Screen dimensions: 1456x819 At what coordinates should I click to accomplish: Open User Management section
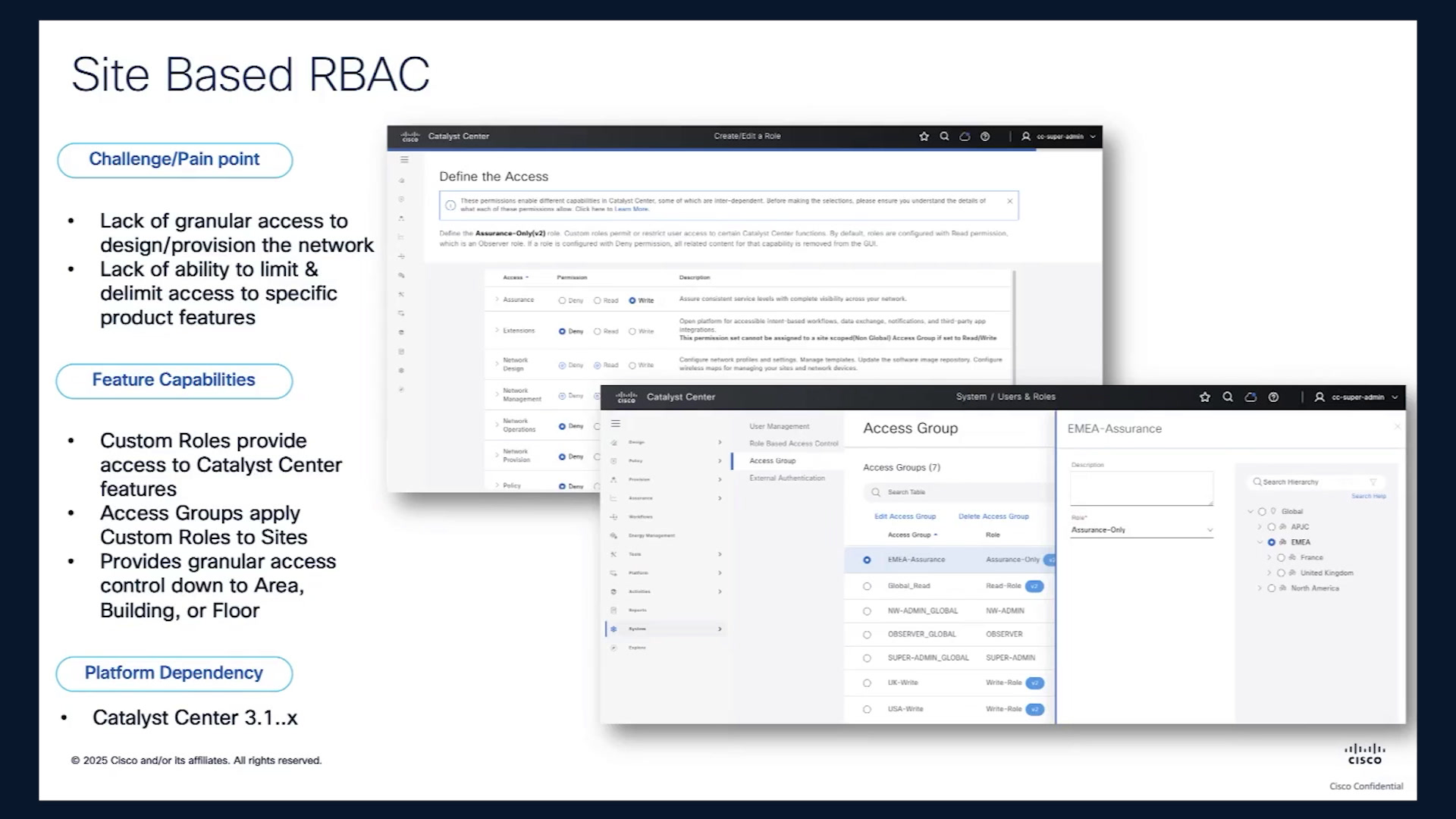779,426
